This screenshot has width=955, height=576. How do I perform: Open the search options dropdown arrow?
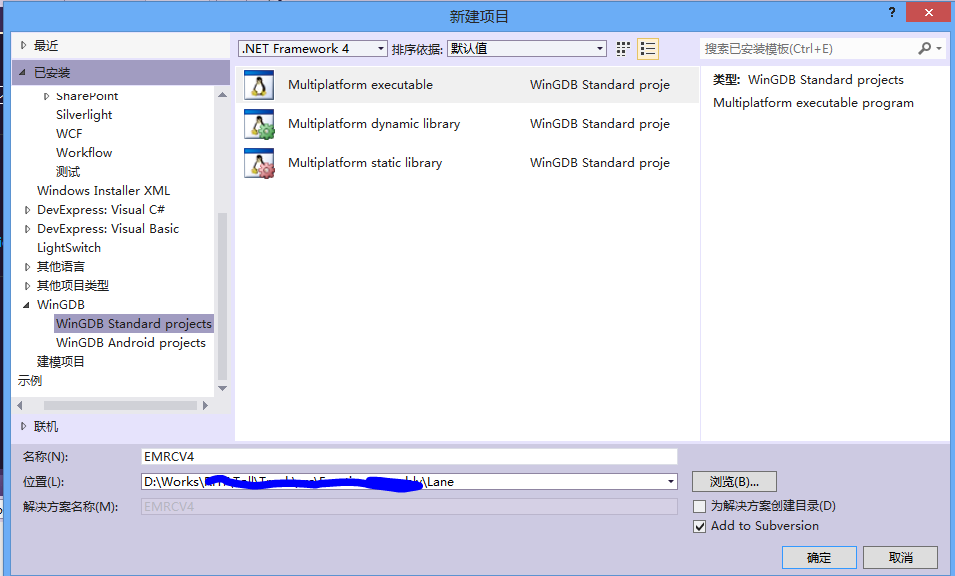point(939,48)
